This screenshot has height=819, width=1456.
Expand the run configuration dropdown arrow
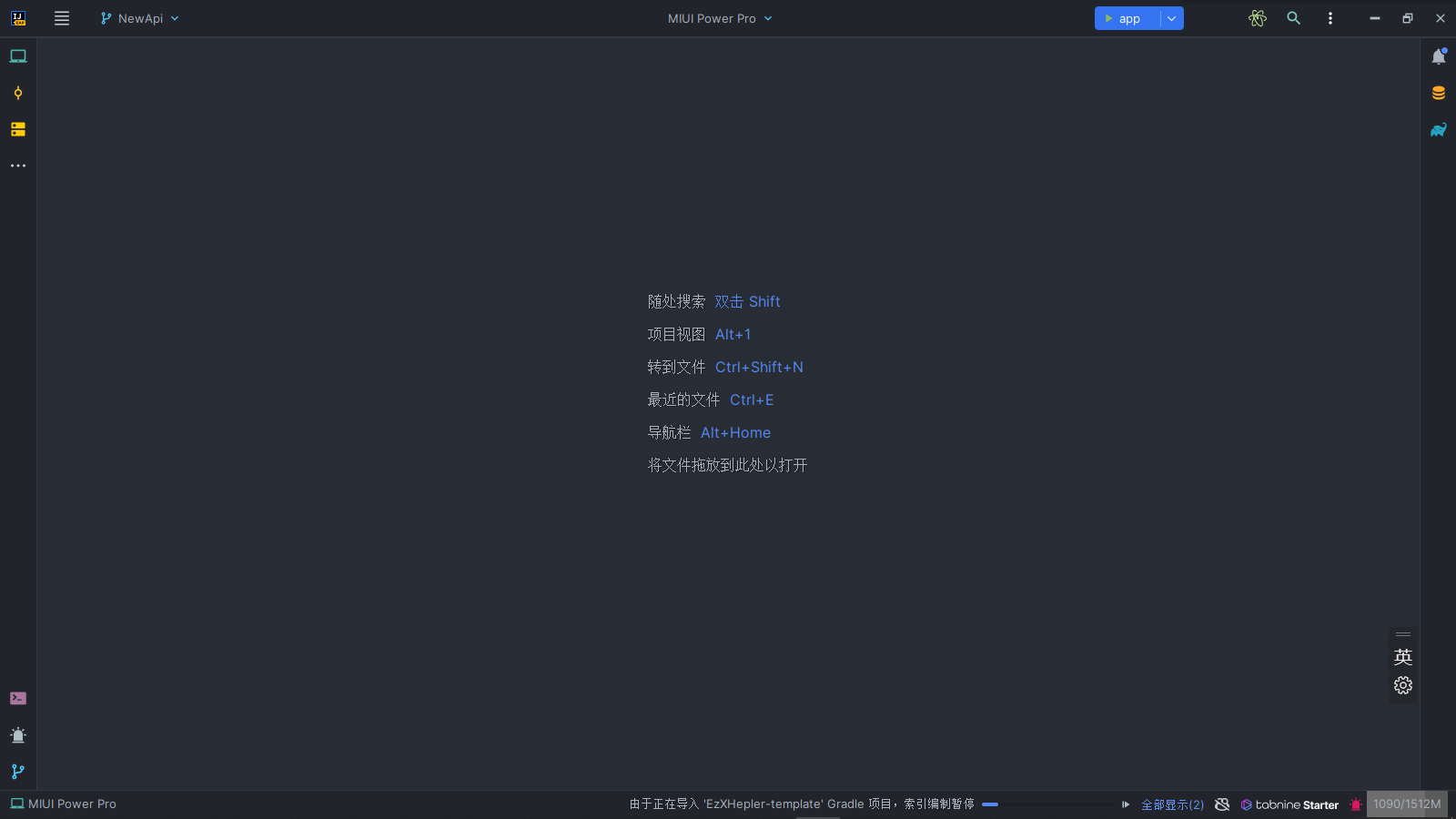[x=1172, y=18]
